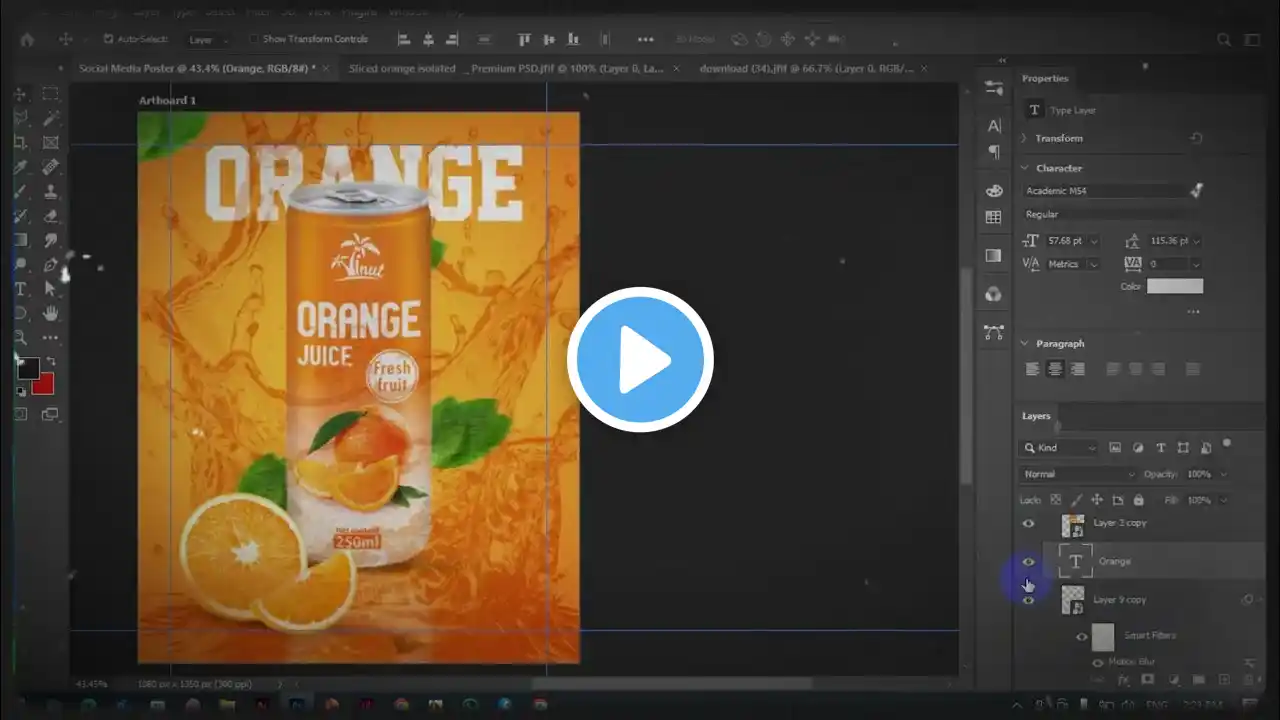Enable Show Transform Controls checkbox
This screenshot has width=1280, height=720.
(x=253, y=39)
